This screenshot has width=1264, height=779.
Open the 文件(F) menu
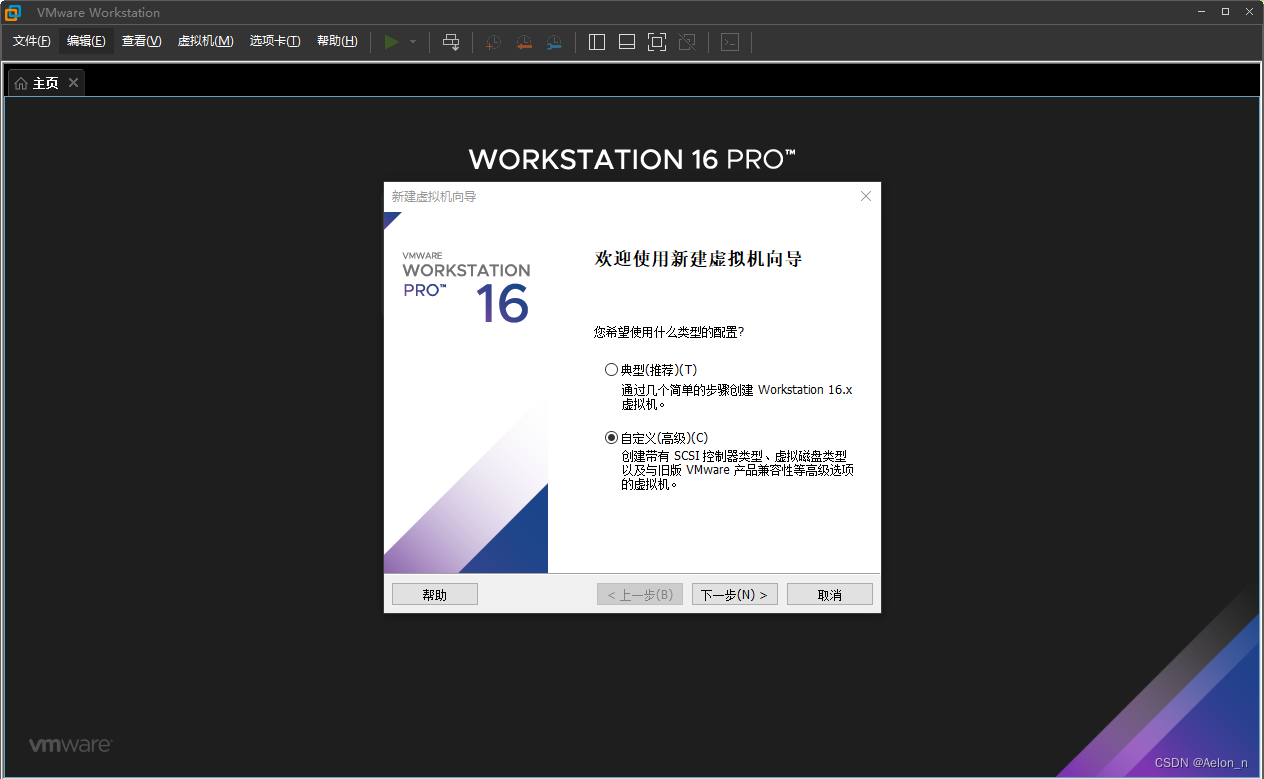(31, 41)
